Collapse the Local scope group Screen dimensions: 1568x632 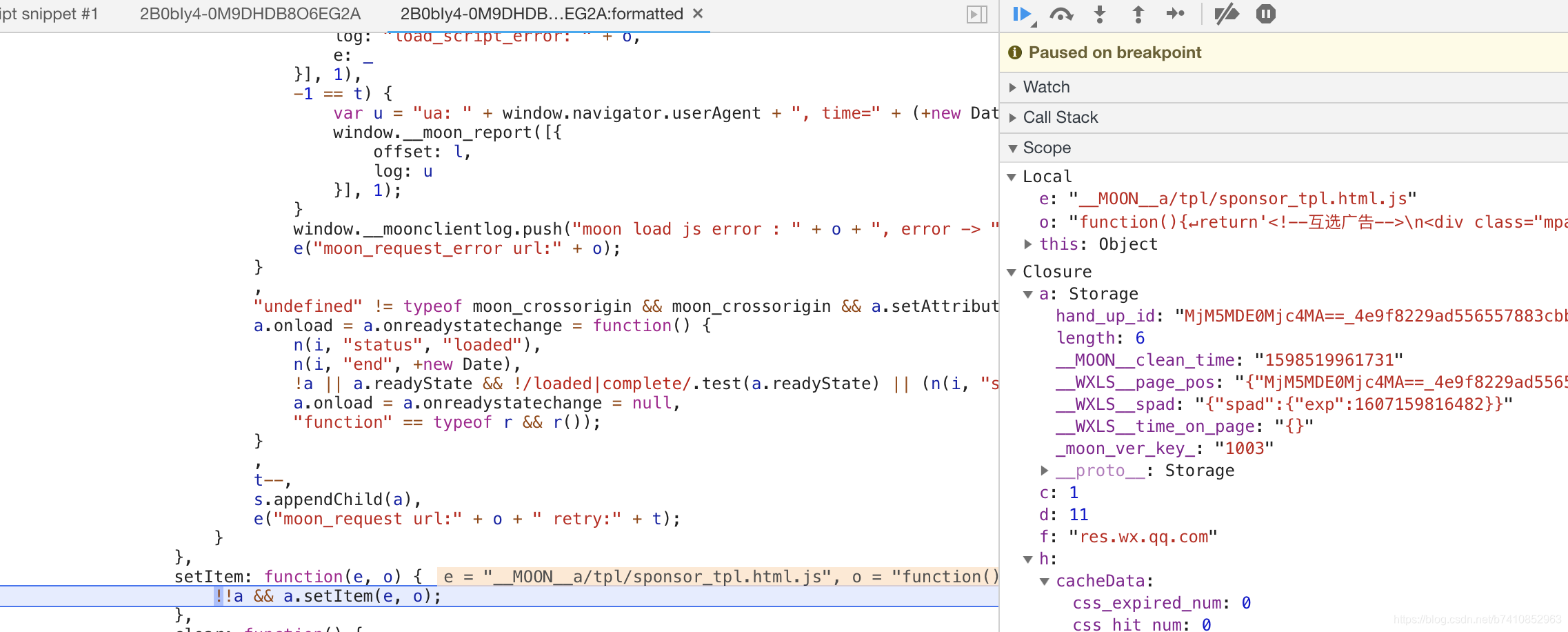tap(1012, 177)
